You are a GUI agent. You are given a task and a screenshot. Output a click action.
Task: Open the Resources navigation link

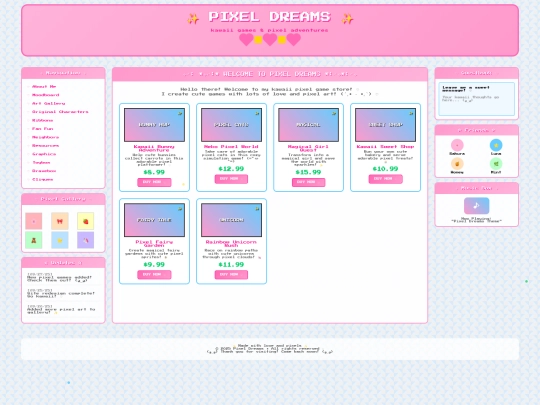click(x=45, y=145)
